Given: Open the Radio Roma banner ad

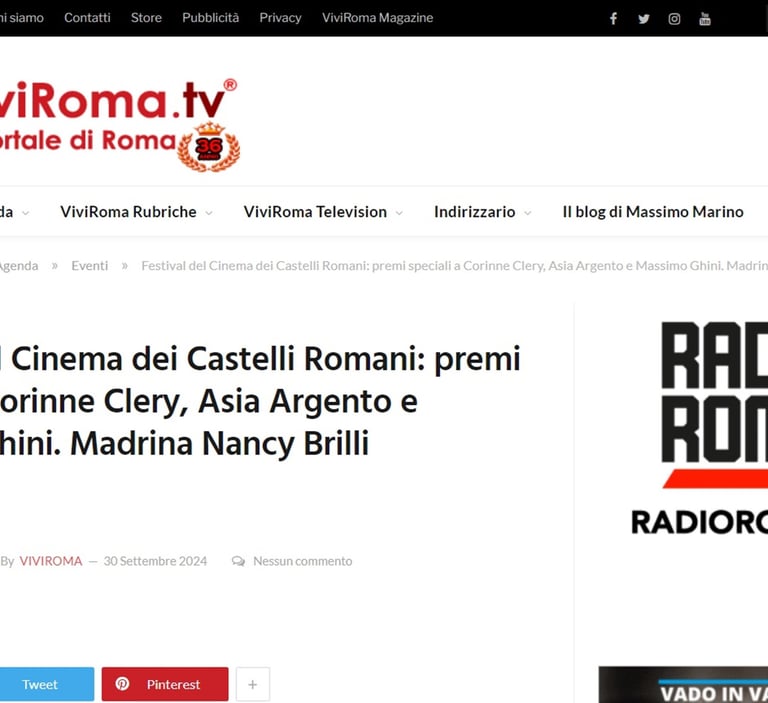Looking at the screenshot, I should pyautogui.click(x=699, y=429).
